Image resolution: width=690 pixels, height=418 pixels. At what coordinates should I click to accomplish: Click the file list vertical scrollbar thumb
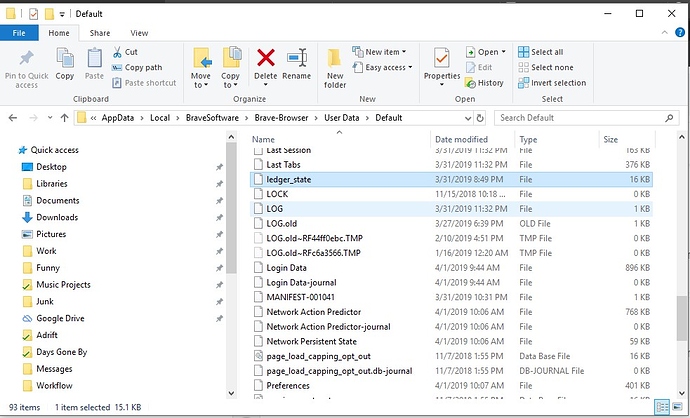(682, 318)
